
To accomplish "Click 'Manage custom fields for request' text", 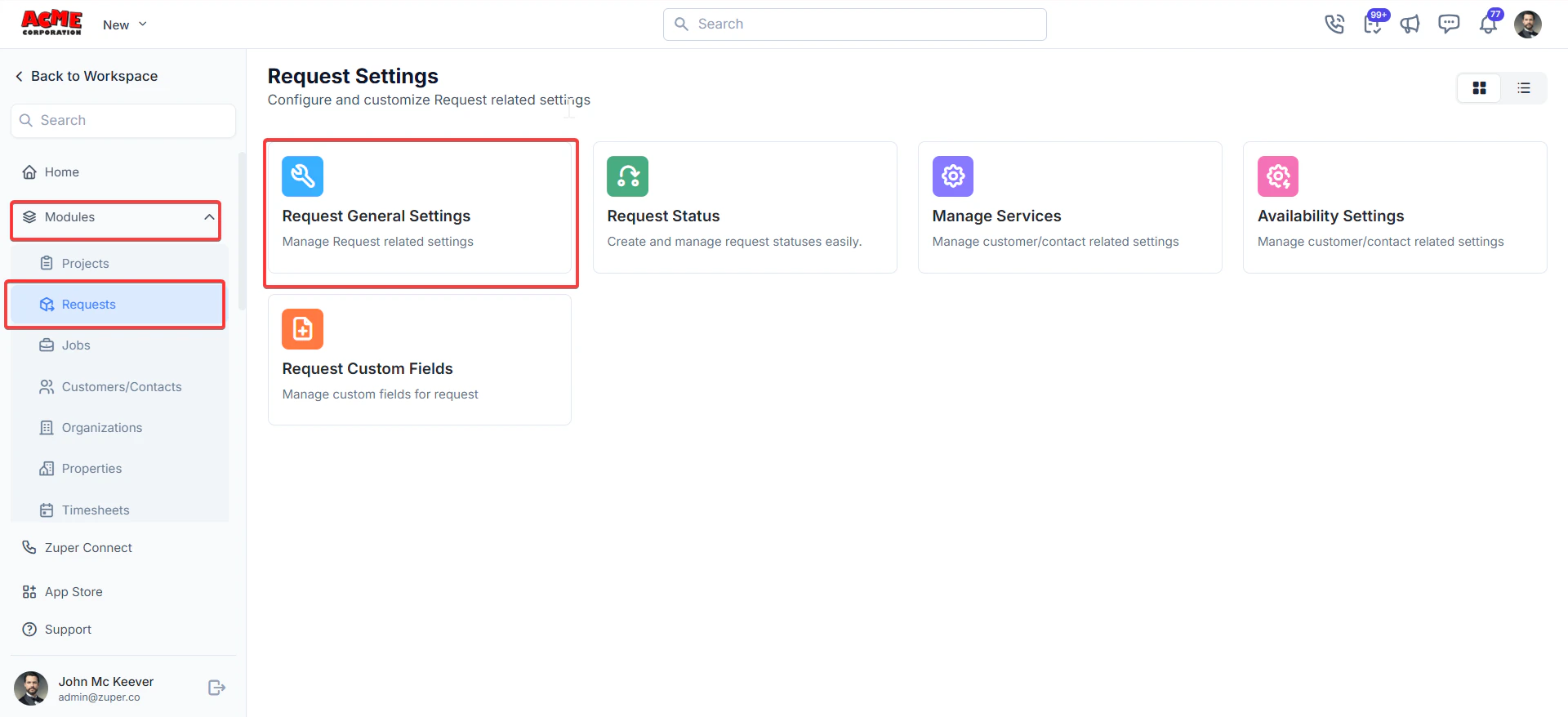I will 381,394.
